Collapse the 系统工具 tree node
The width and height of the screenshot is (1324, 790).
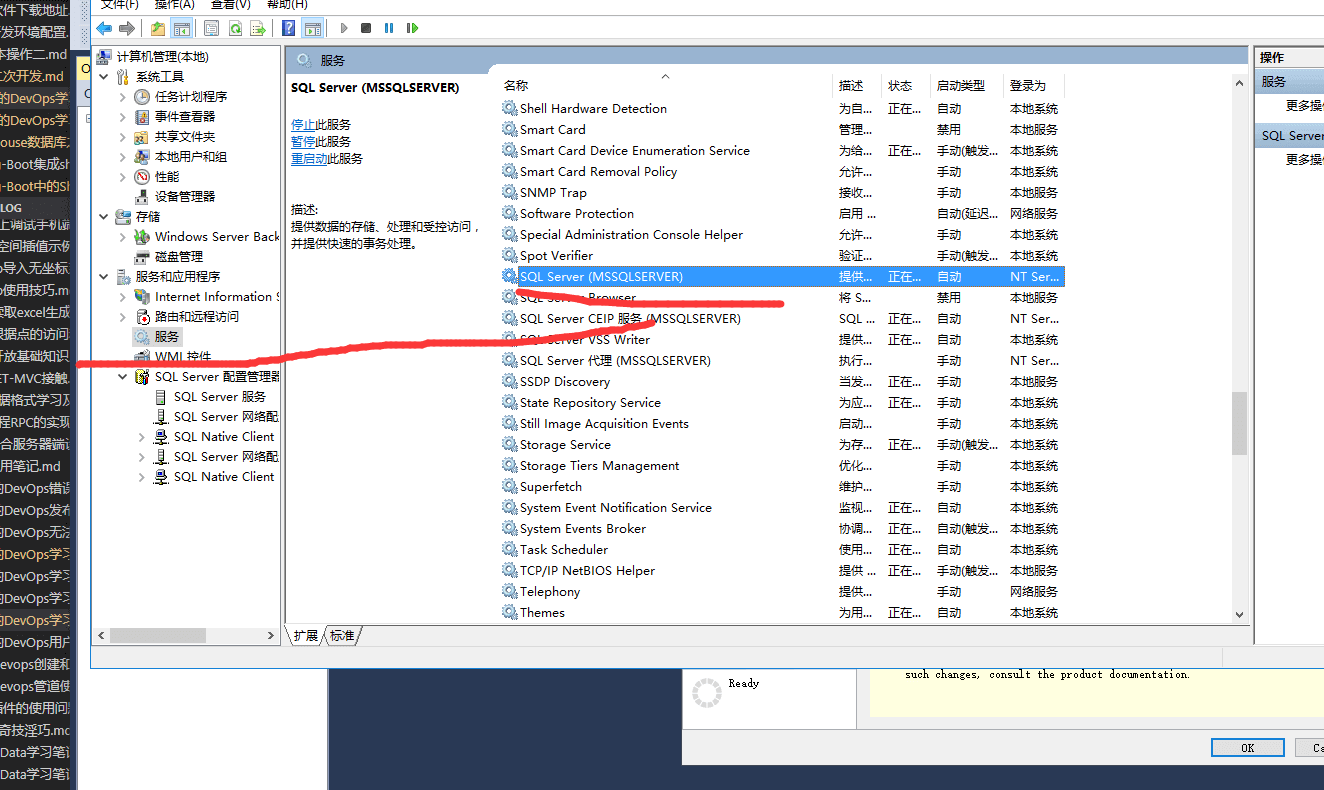tap(104, 77)
